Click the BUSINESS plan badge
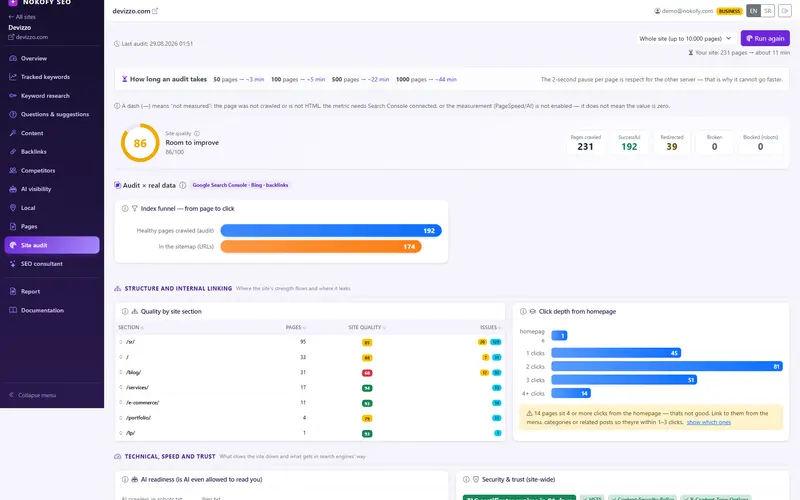Viewport: 800px width, 500px height. [x=729, y=11]
